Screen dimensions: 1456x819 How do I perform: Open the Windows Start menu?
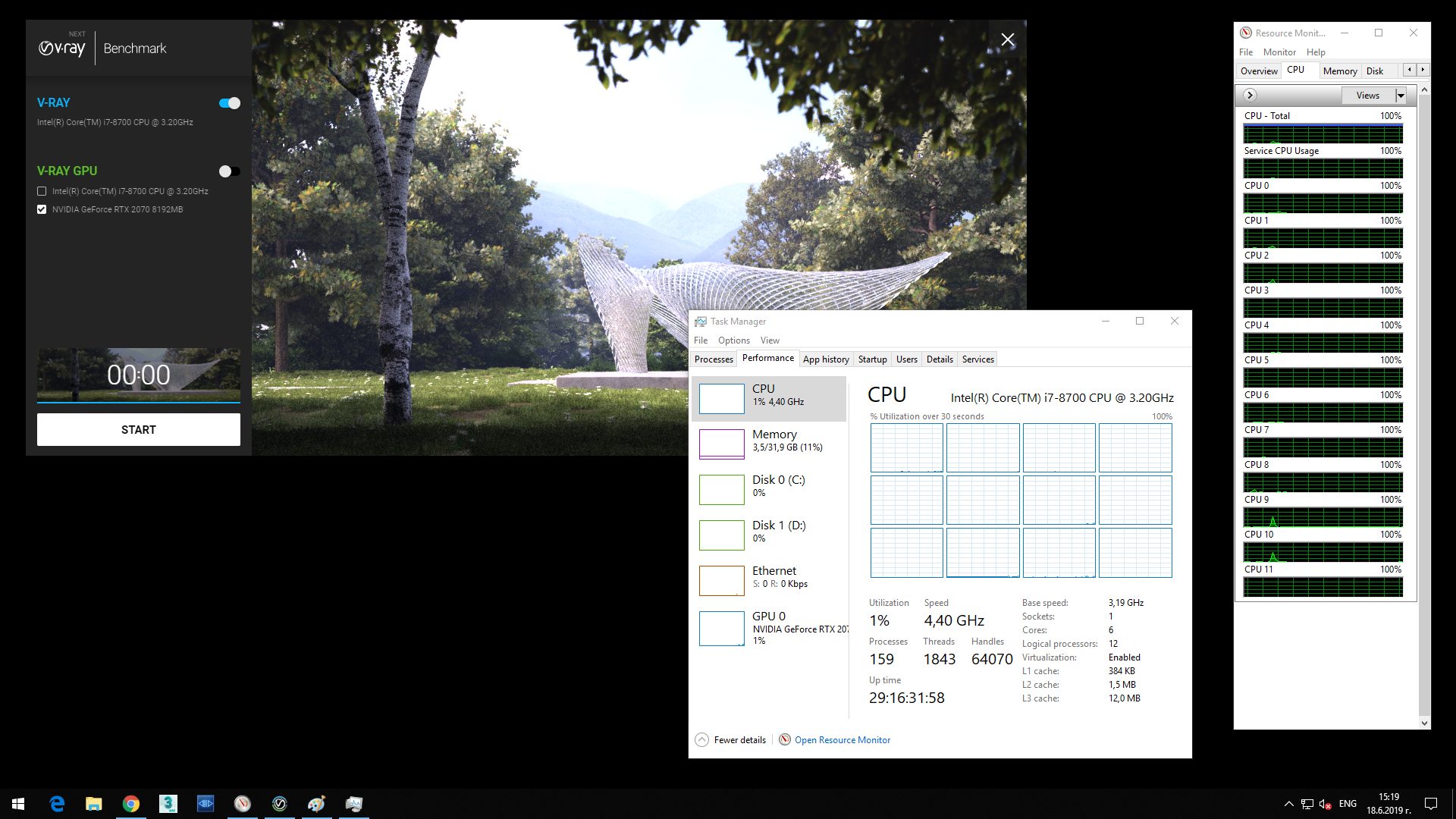point(18,804)
